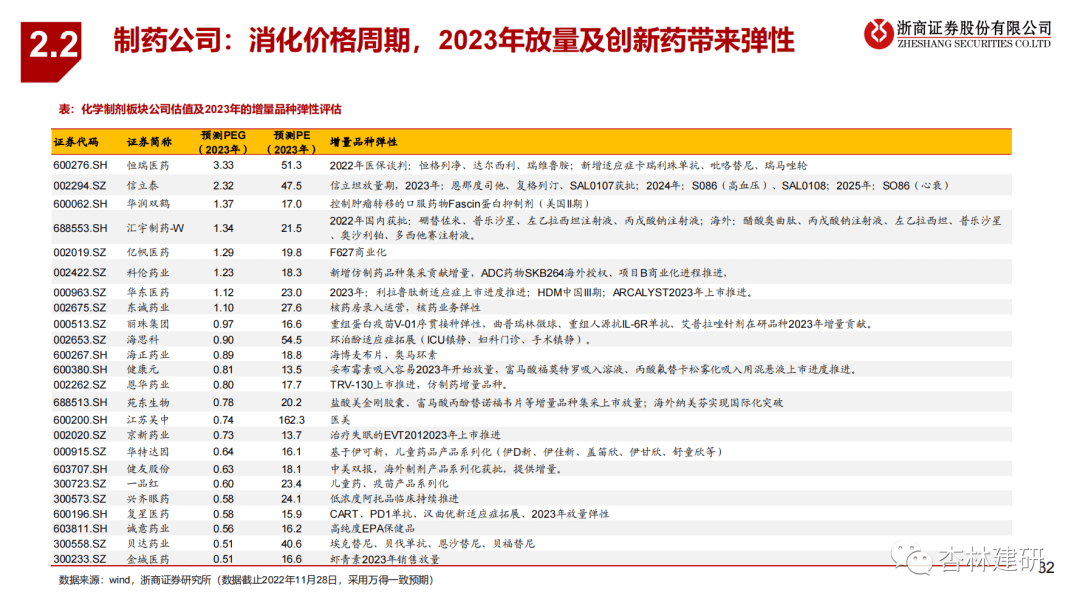Click the 海博麦布片、奥马环素 description
The height and width of the screenshot is (607, 1080).
point(383,355)
